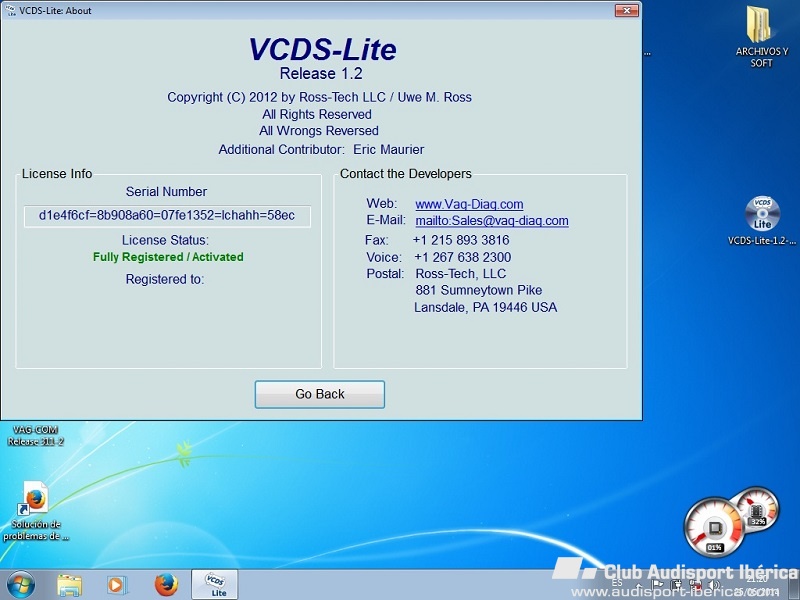The width and height of the screenshot is (800, 600).
Task: Open the mailto:Sales@vaq-diag.com email link
Action: click(x=492, y=220)
